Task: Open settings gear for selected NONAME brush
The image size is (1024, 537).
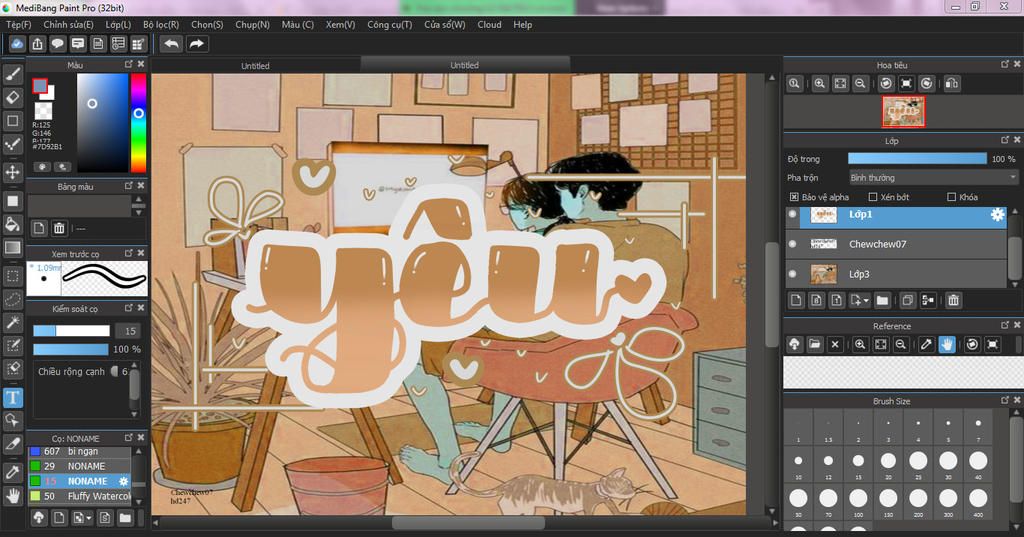Action: [x=123, y=481]
